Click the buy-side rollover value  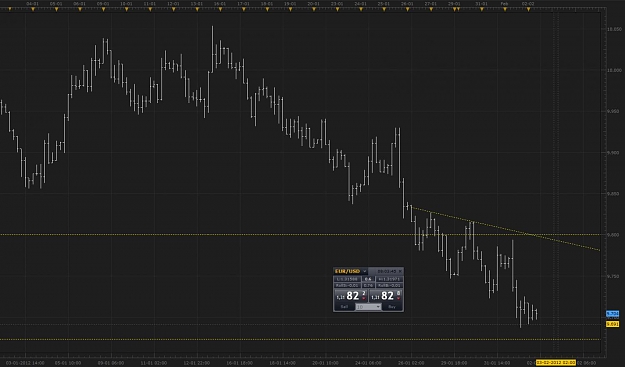[x=389, y=285]
